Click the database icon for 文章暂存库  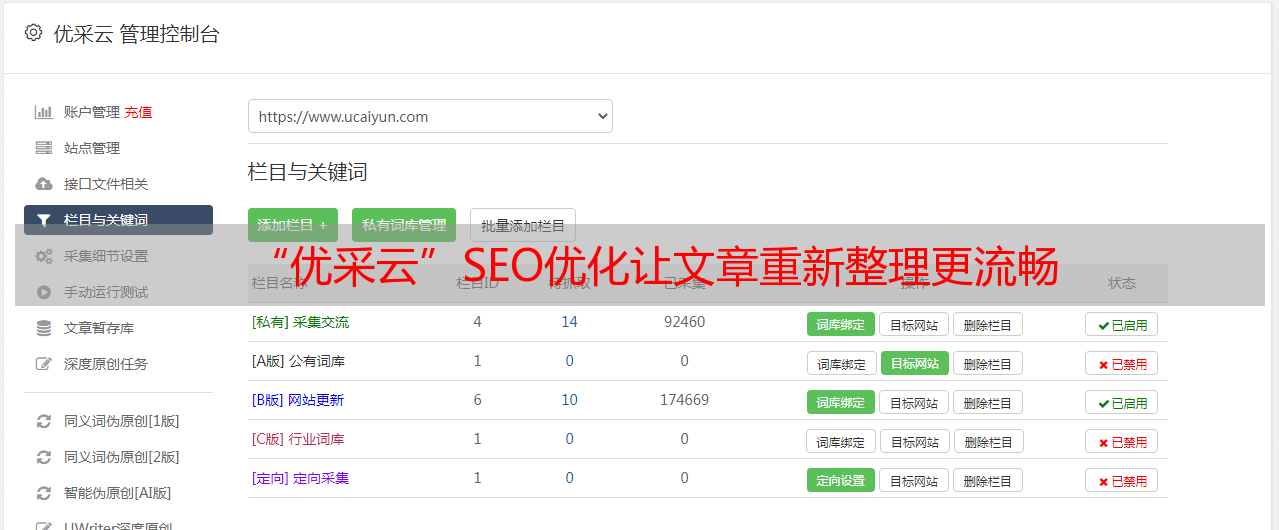pos(43,328)
